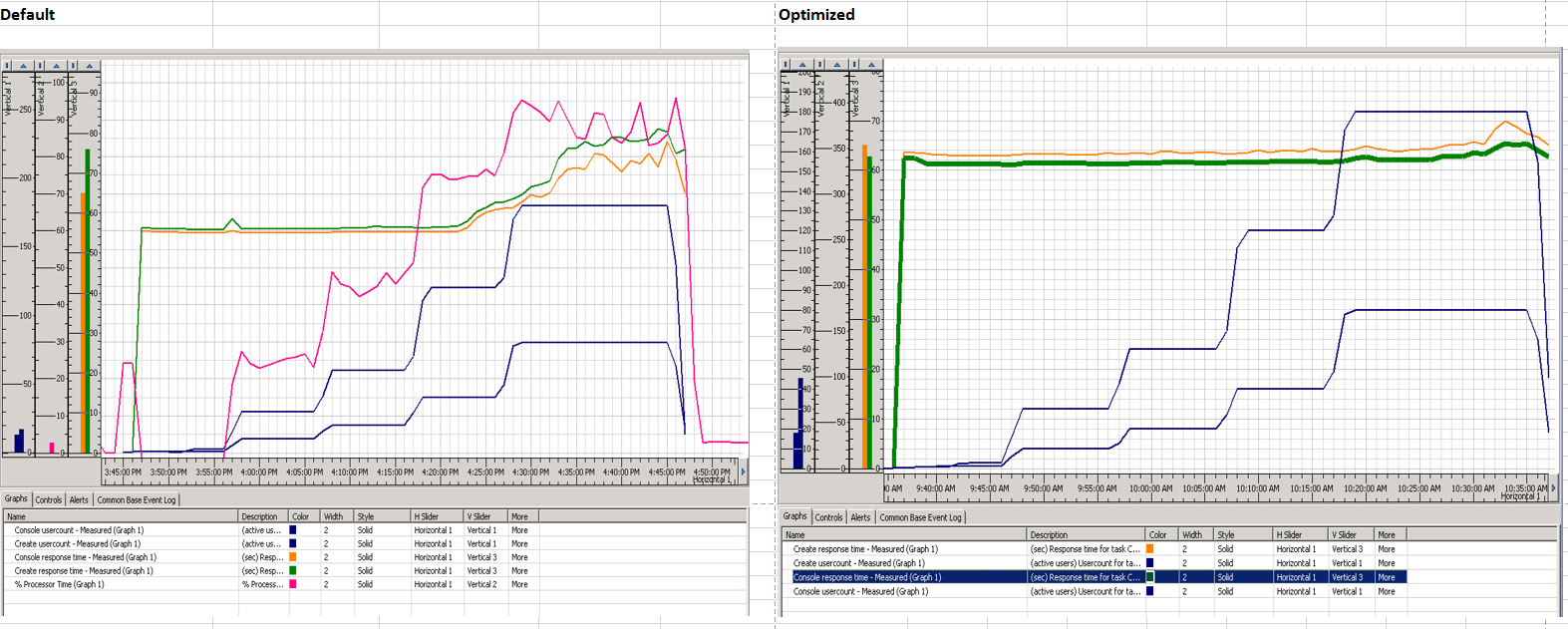This screenshot has width=1568, height=629.
Task: Click More for Console usercount row in Optimized
Action: tap(1387, 591)
